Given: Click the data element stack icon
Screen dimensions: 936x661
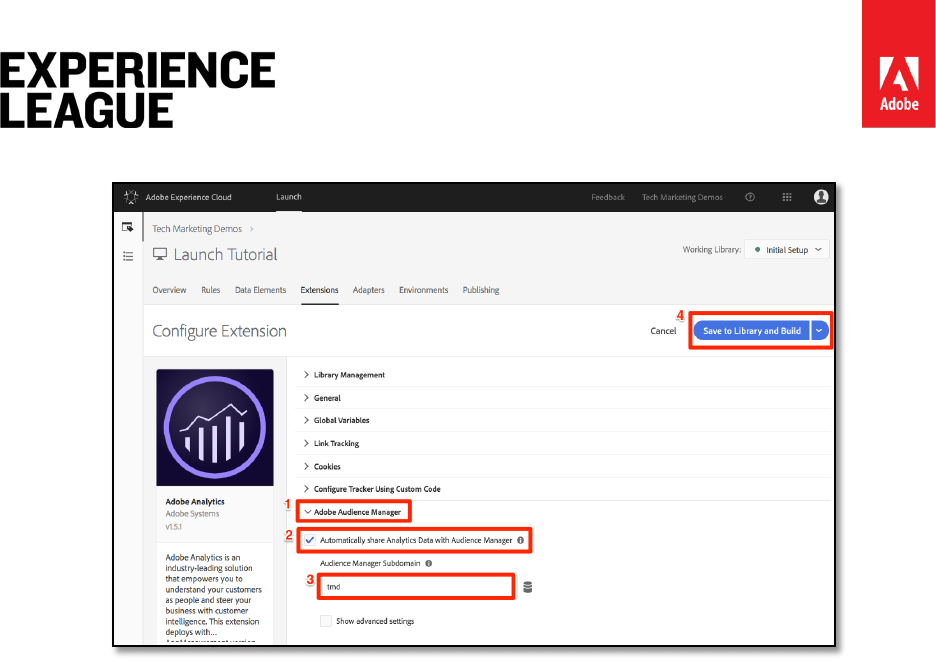Looking at the screenshot, I should pos(528,587).
